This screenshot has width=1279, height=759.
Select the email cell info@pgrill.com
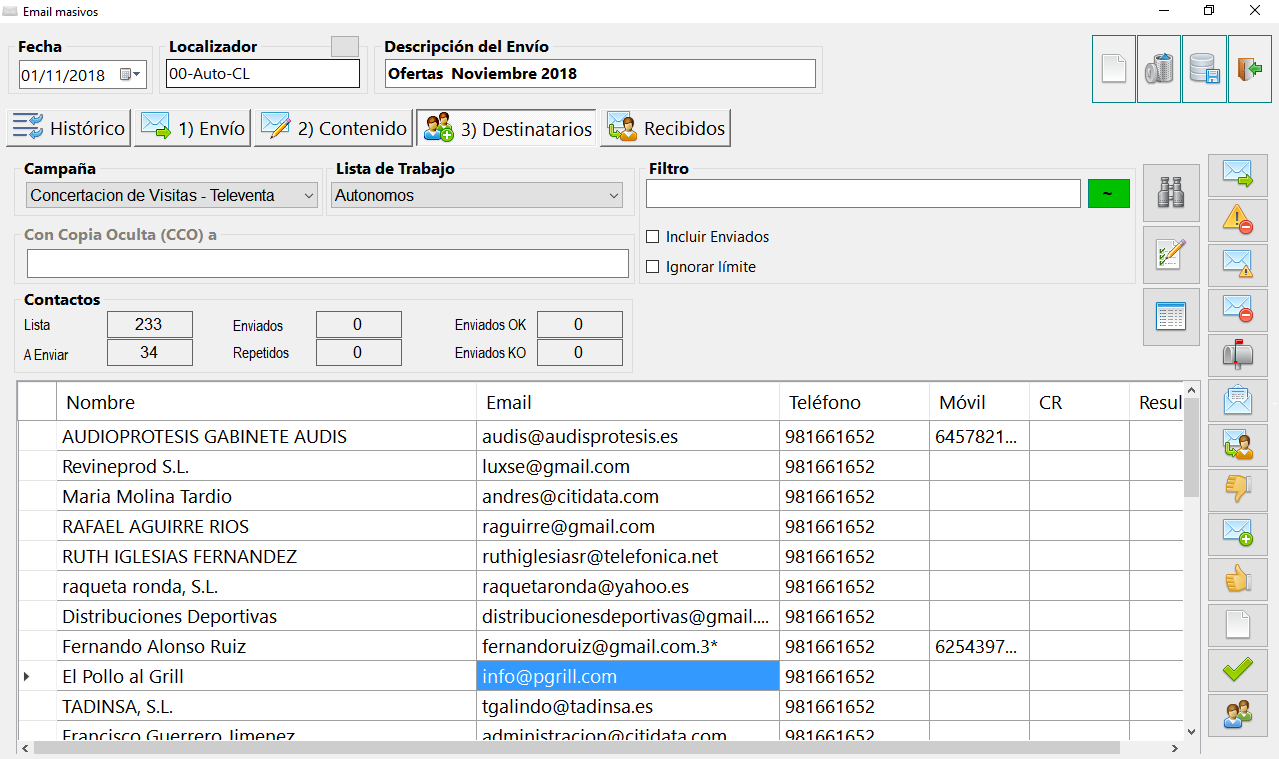pyautogui.click(x=628, y=677)
